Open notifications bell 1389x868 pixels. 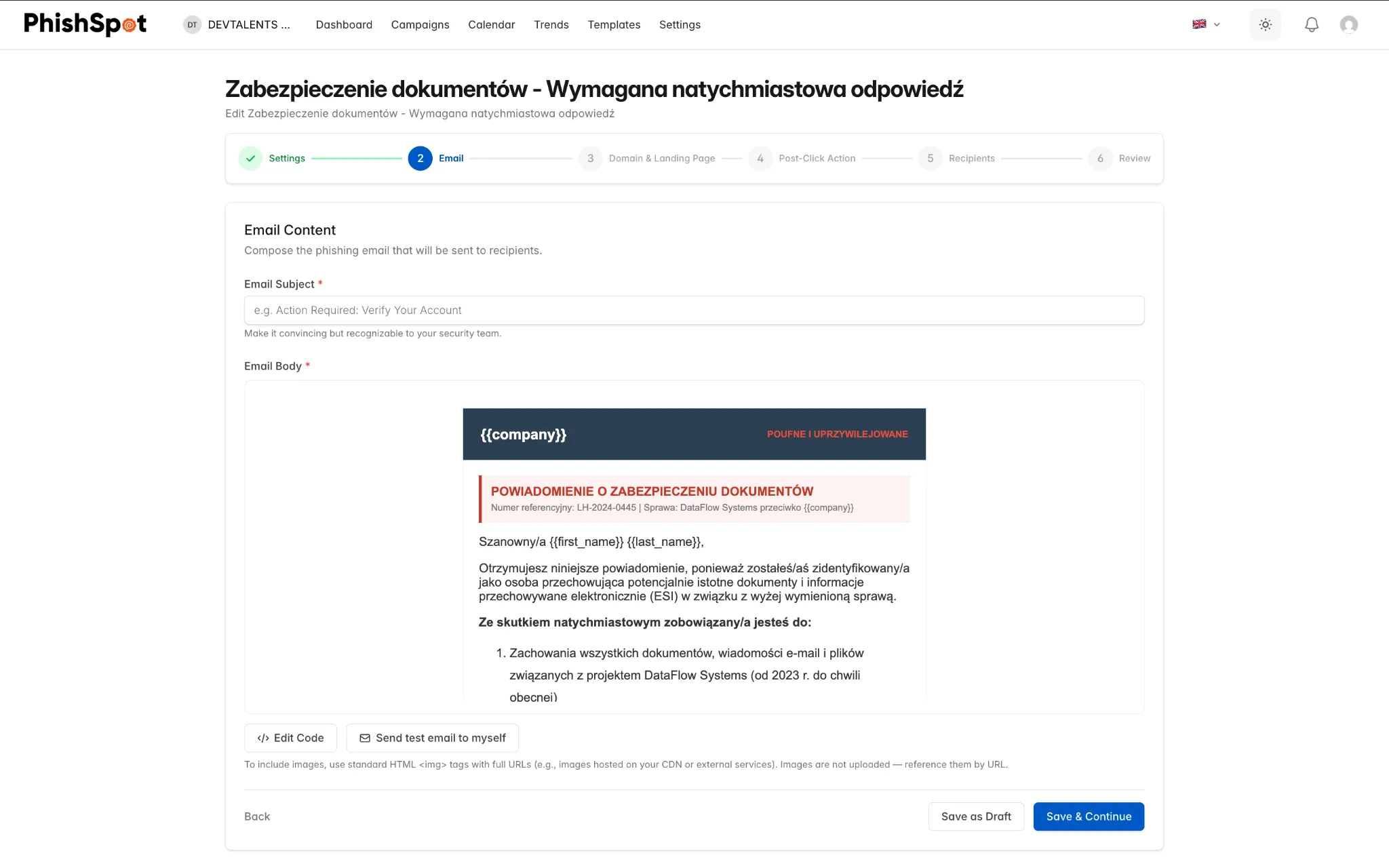pyautogui.click(x=1312, y=24)
